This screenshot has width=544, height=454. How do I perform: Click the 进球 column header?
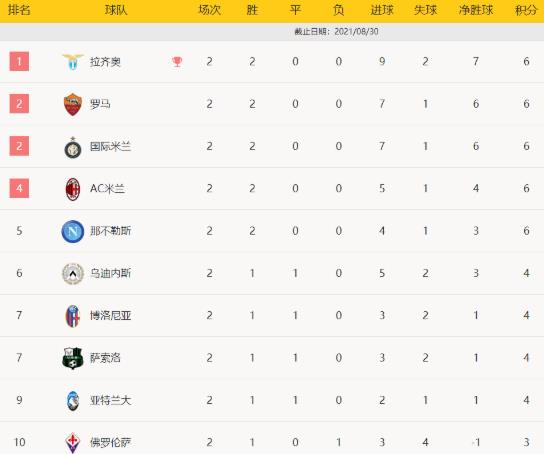pos(382,10)
